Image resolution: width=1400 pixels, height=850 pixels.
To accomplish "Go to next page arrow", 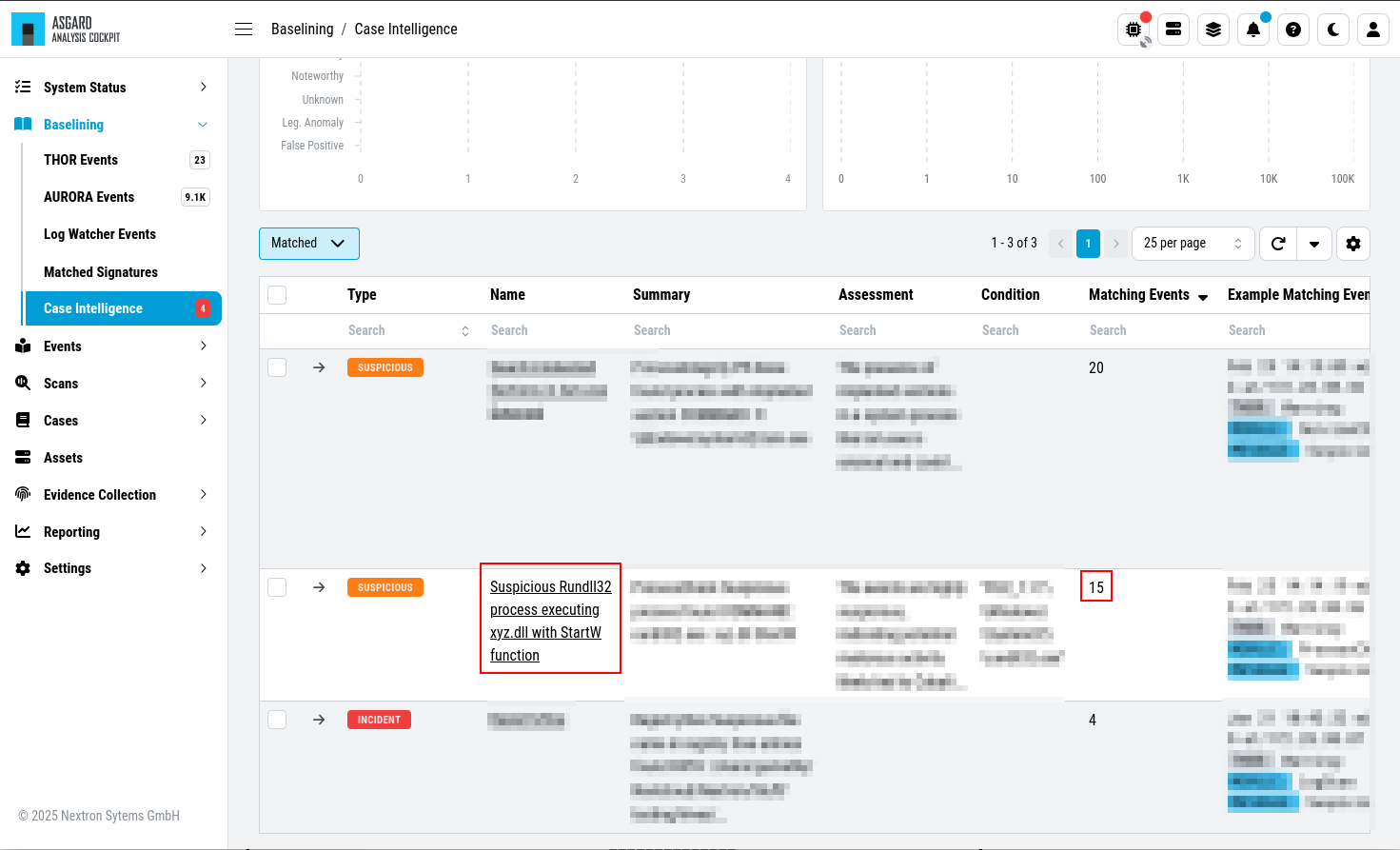I will (1116, 244).
